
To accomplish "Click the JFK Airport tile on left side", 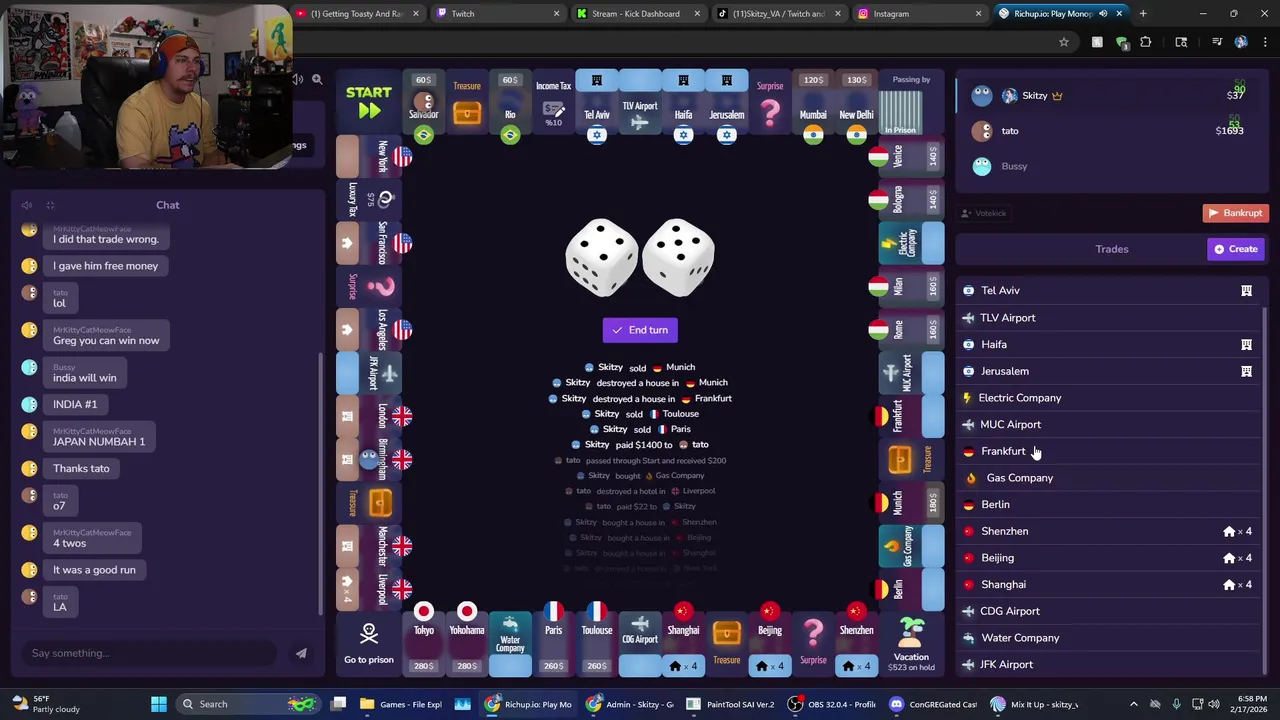I will (x=369, y=373).
